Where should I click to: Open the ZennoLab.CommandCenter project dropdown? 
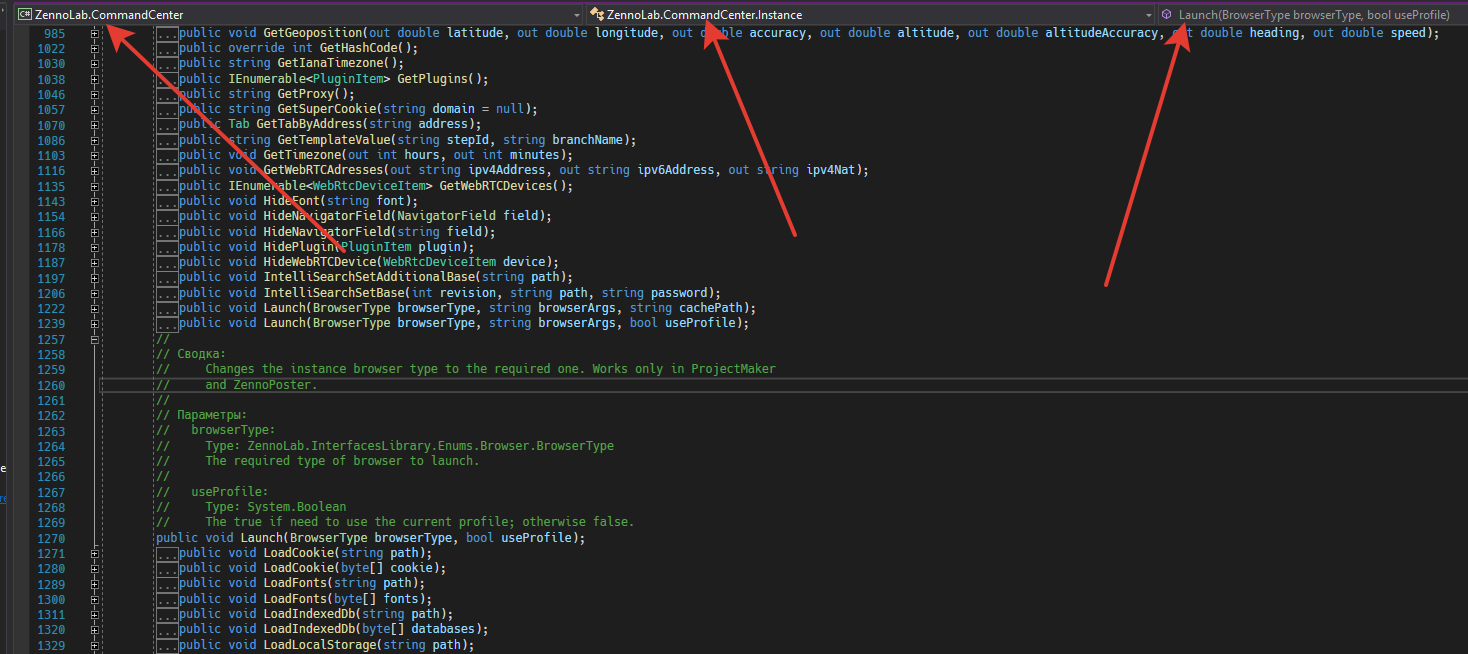[298, 15]
